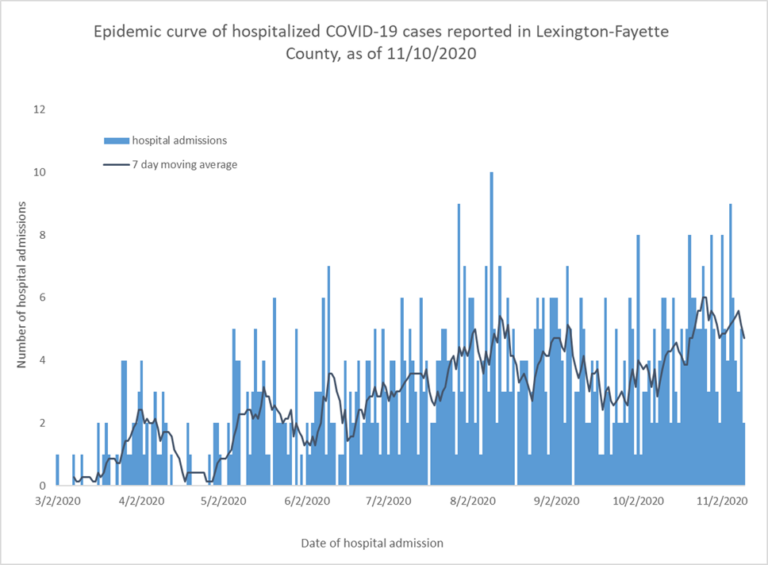768x565 pixels.
Task: Click the y-axis label 6
Action: pos(42,298)
